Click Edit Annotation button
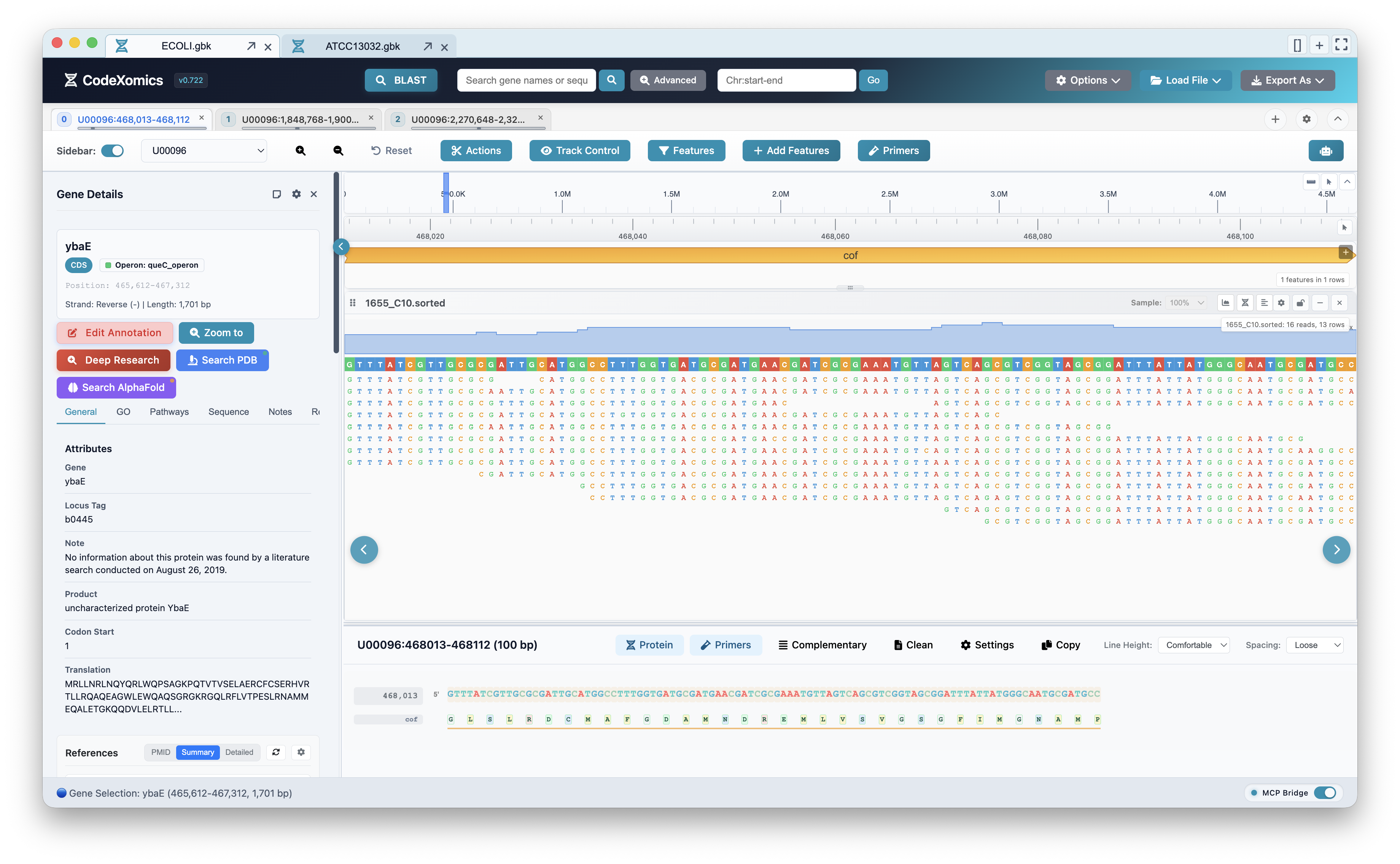The image size is (1400, 864). click(115, 333)
